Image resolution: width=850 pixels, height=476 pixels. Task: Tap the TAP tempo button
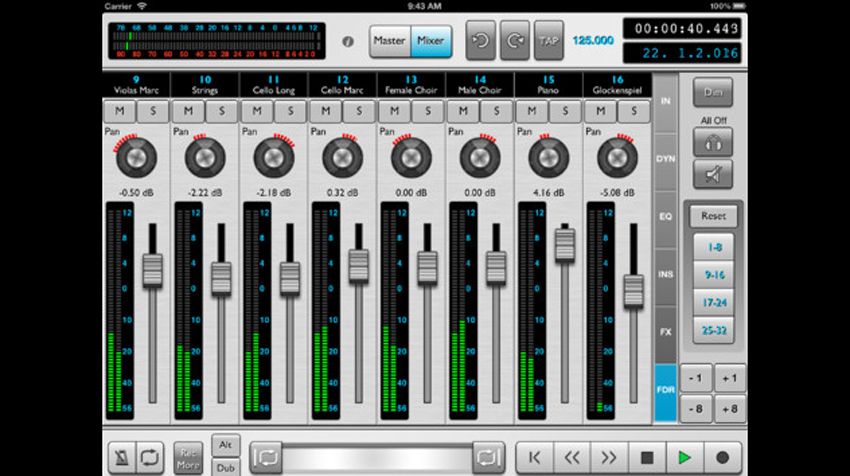[549, 41]
